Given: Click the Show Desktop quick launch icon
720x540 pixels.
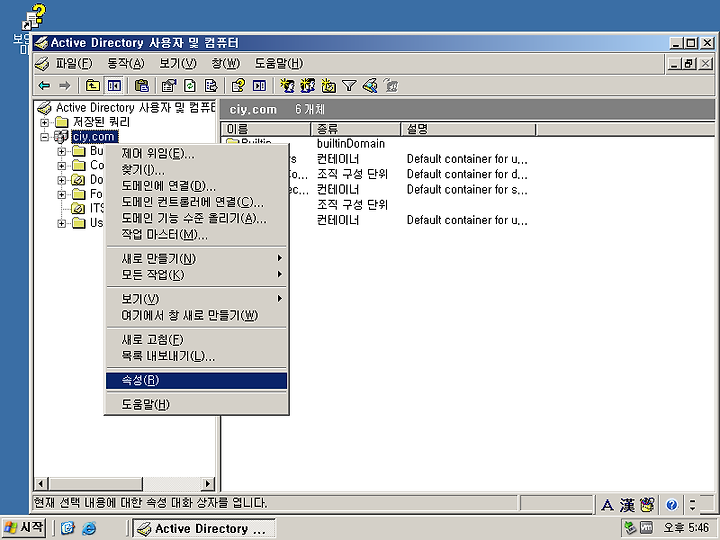Looking at the screenshot, I should 68,529.
